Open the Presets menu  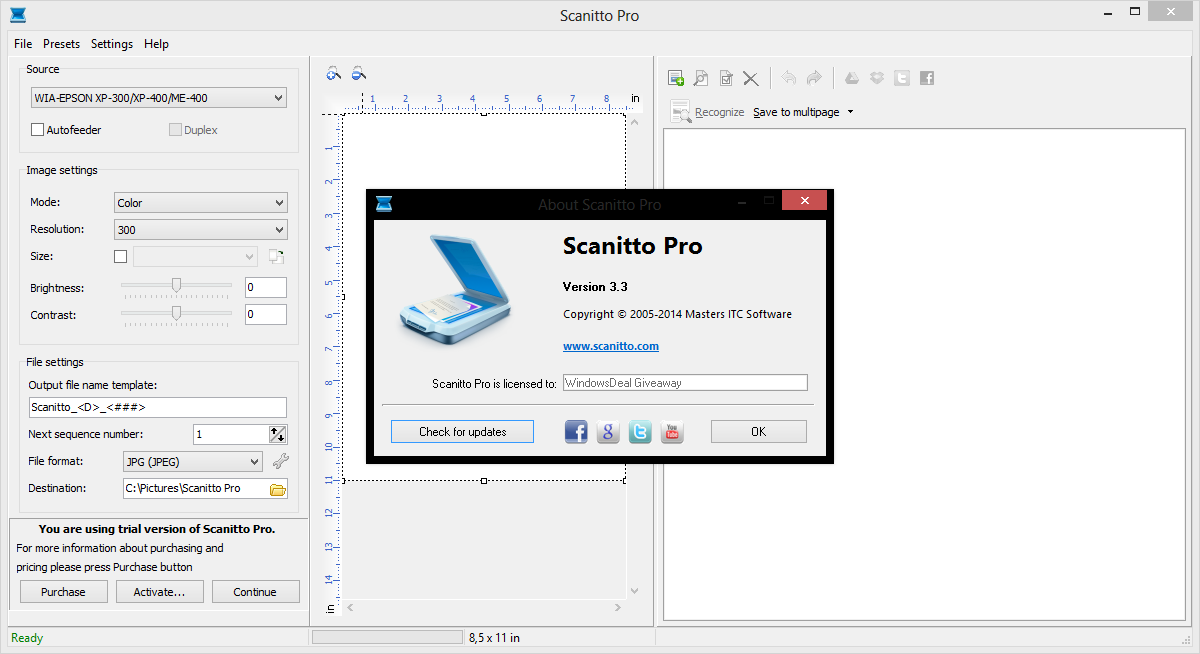62,44
